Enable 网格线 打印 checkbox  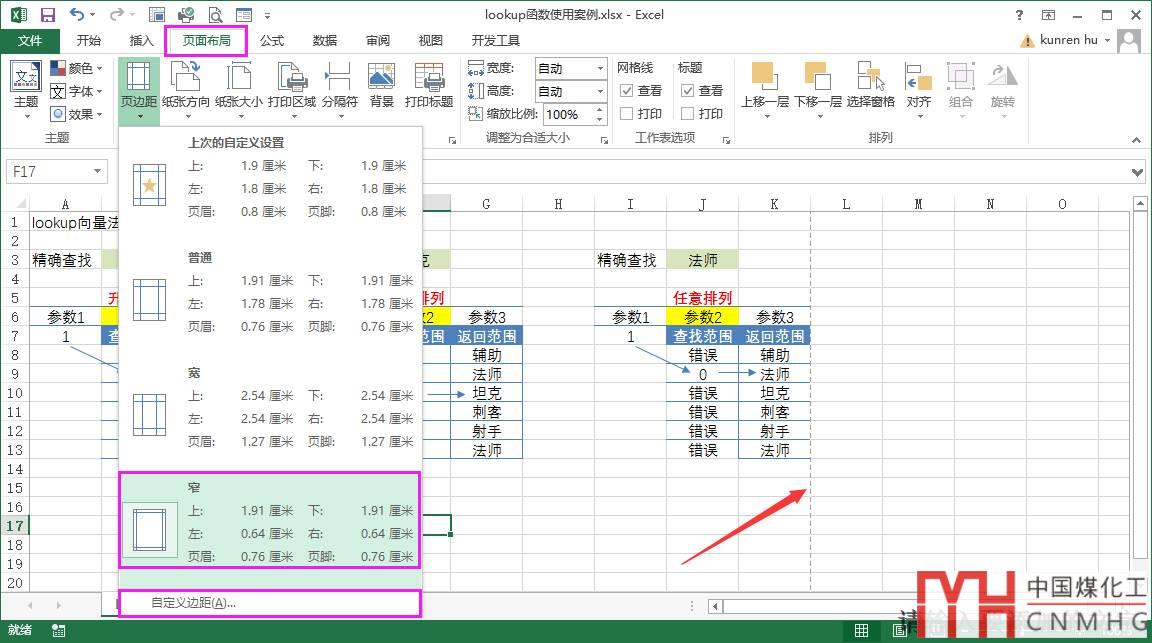tap(627, 114)
